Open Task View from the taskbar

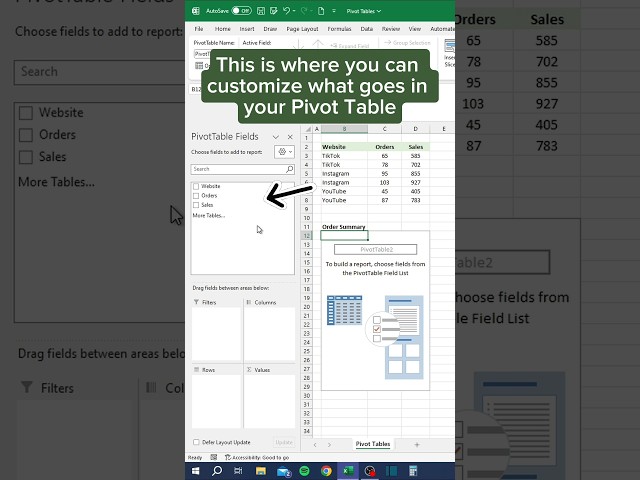[x=238, y=471]
